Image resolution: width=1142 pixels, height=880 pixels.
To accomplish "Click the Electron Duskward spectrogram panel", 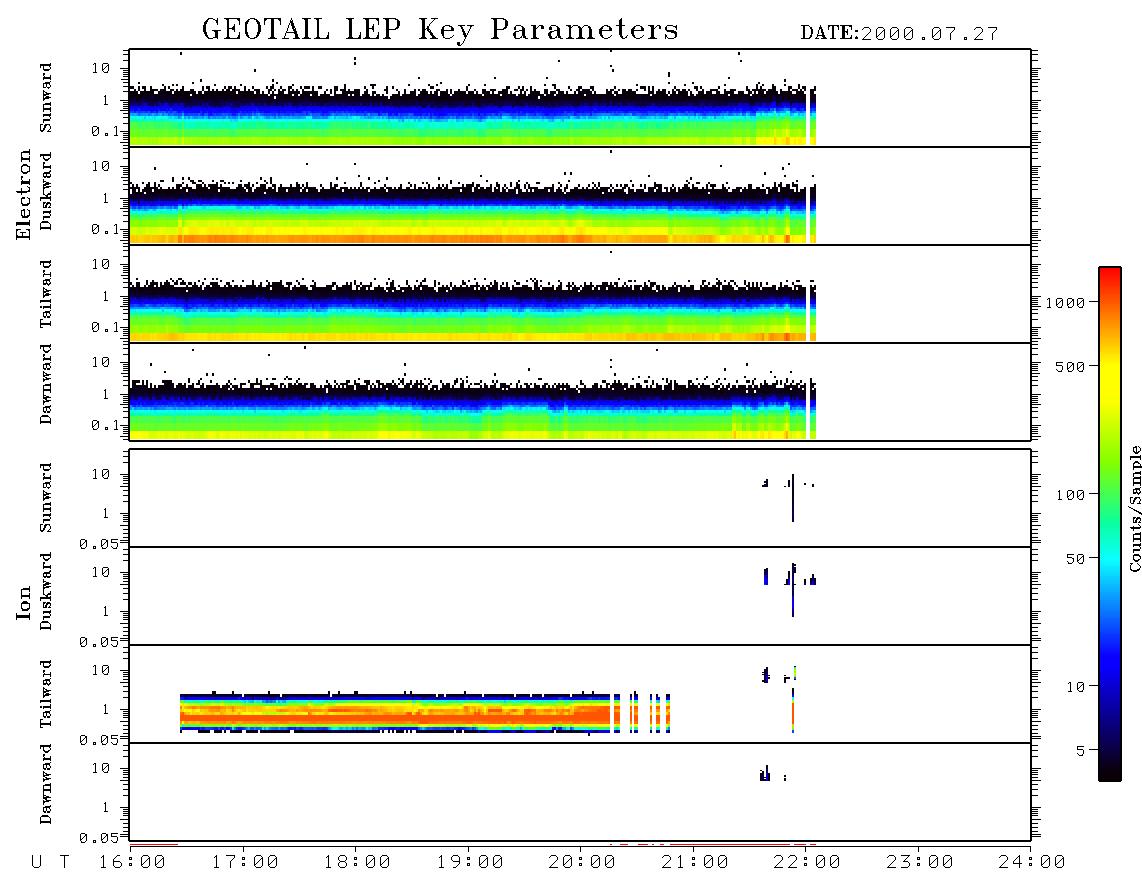I will click(x=580, y=196).
